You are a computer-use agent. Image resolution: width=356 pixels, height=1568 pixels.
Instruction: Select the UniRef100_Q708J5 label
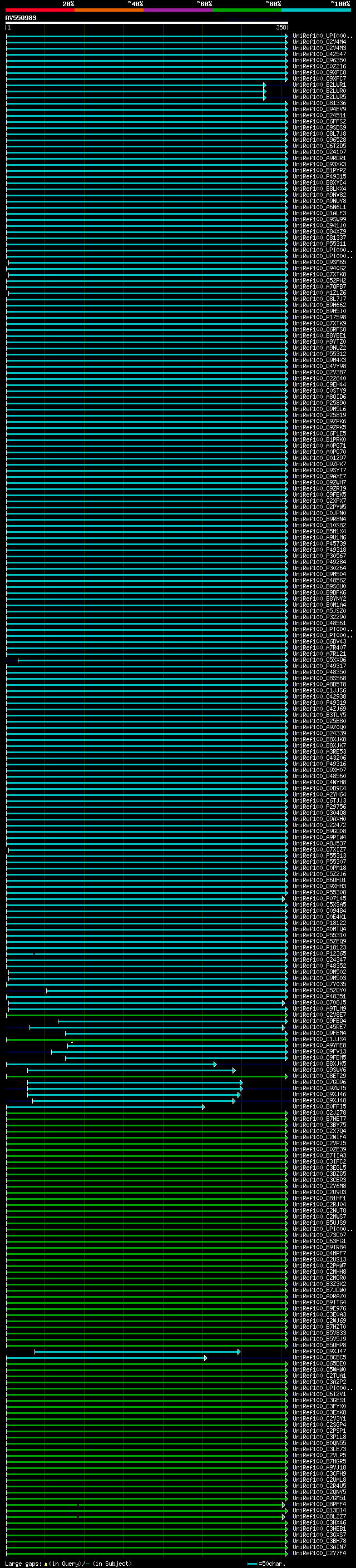pos(319,1002)
